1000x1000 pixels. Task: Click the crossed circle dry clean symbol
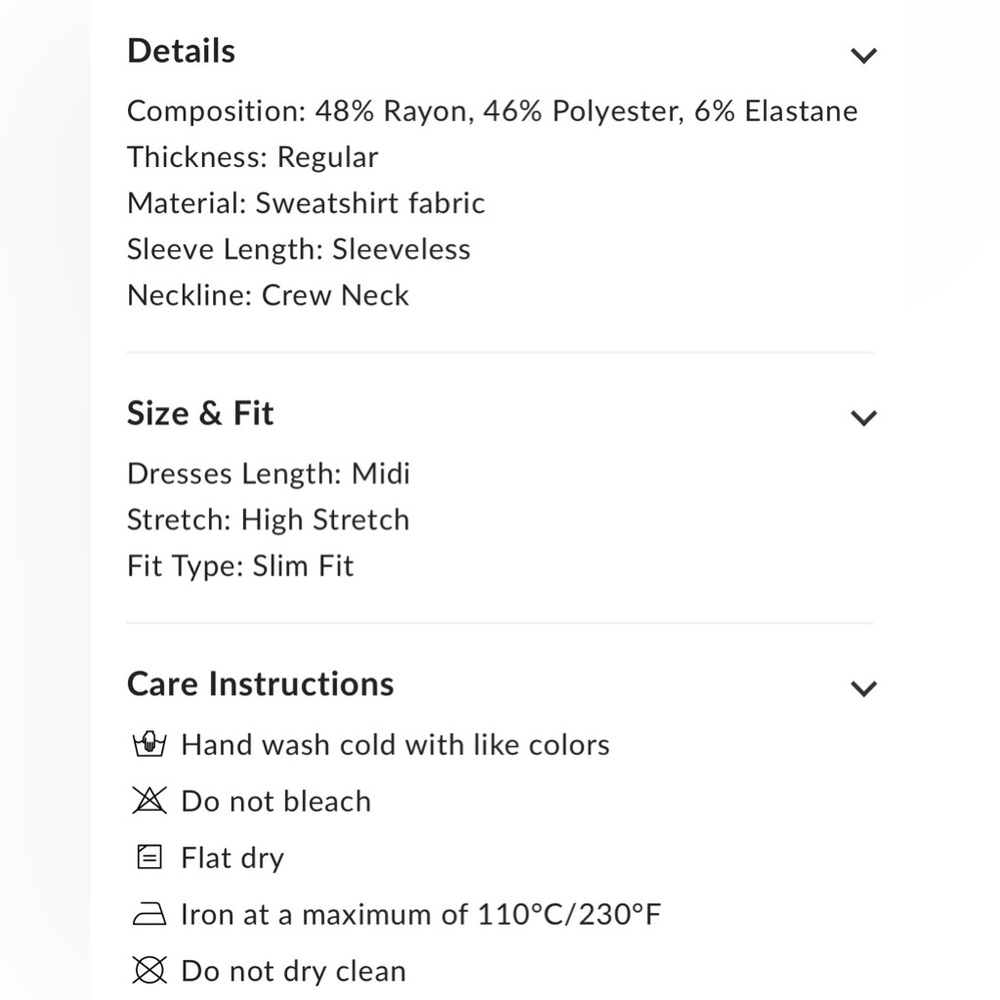click(x=147, y=970)
